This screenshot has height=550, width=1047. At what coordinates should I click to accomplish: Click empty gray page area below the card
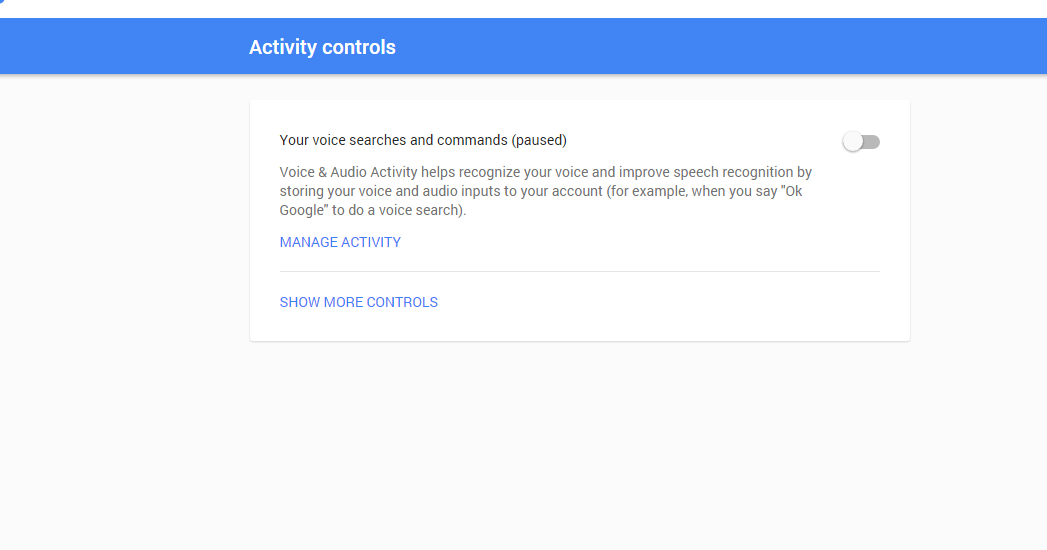point(580,450)
